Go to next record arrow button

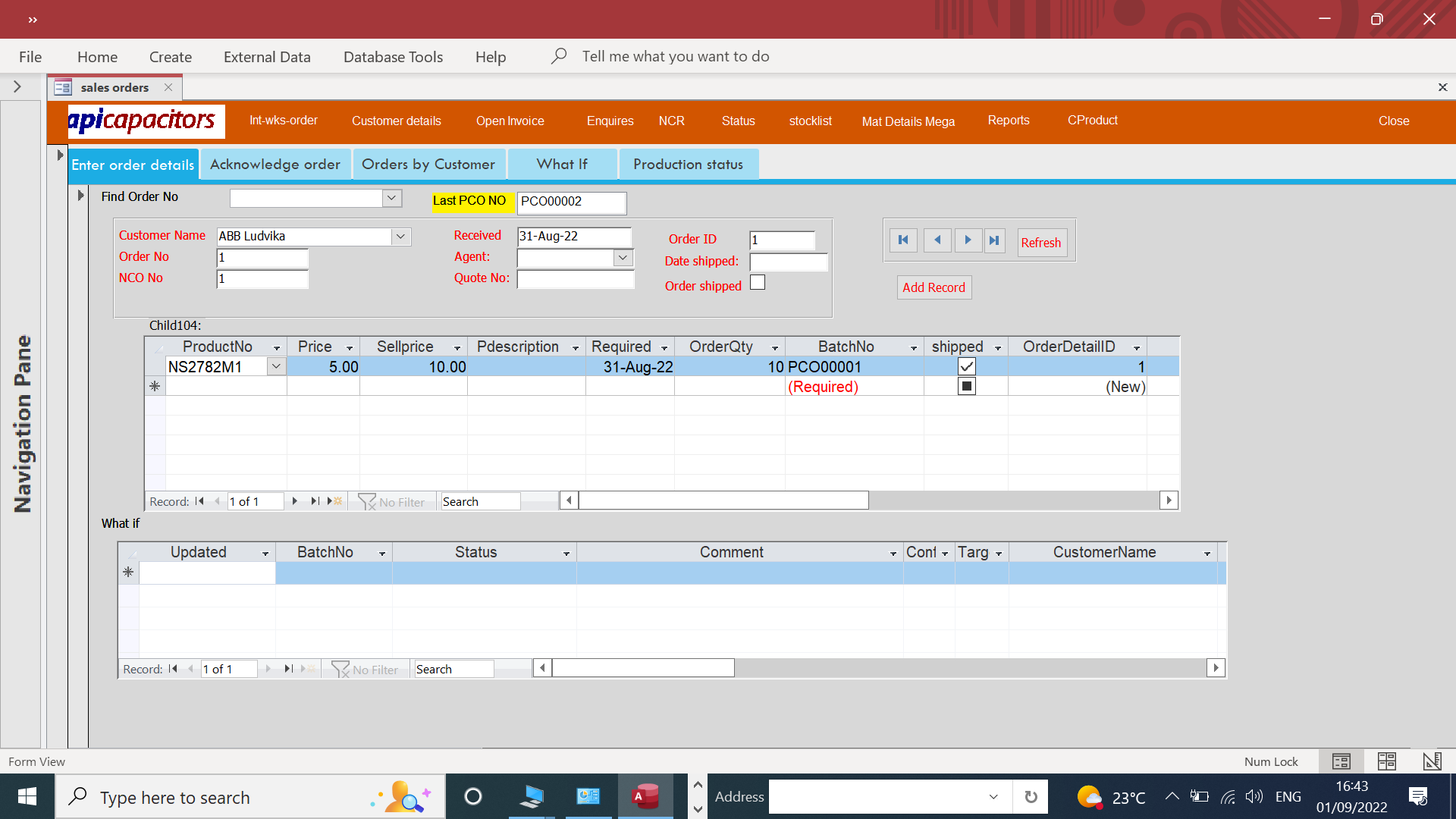pyautogui.click(x=968, y=240)
